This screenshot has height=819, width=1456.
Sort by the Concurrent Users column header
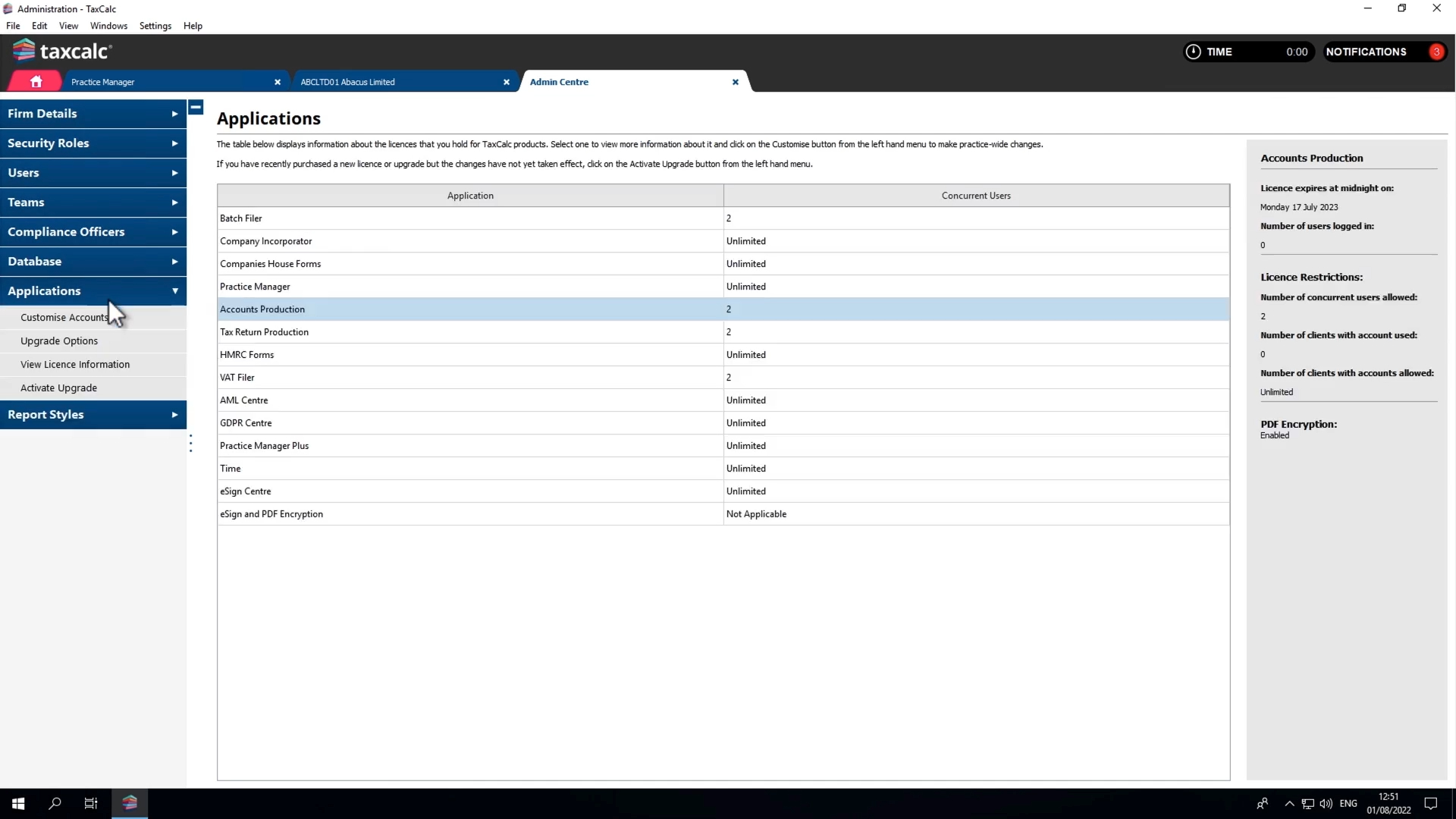click(x=976, y=196)
